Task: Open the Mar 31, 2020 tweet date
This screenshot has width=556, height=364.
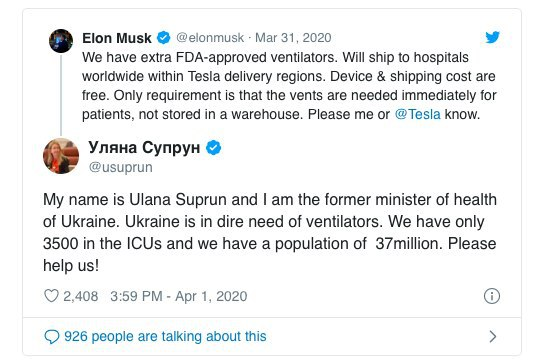Action: (293, 38)
